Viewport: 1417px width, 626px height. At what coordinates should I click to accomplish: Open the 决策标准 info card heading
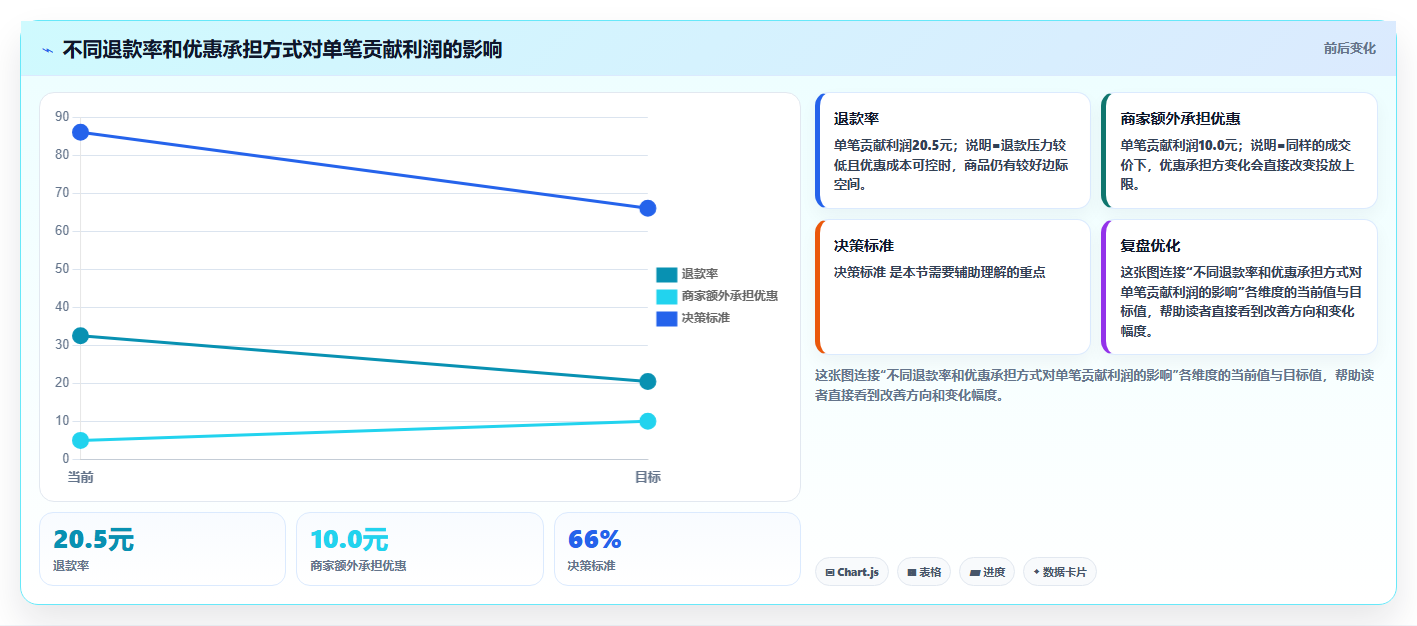tap(864, 245)
